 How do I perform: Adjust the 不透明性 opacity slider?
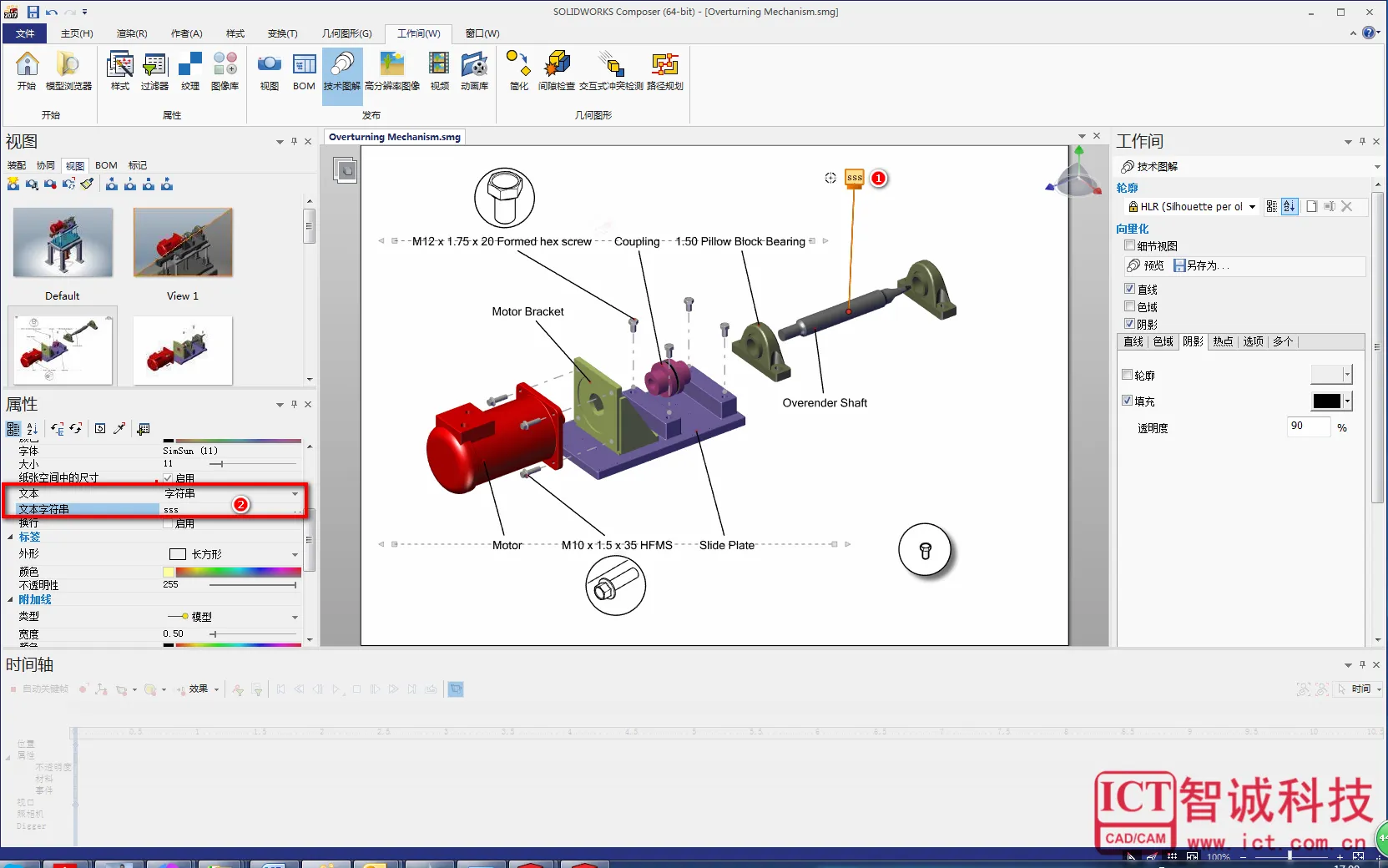[x=295, y=585]
